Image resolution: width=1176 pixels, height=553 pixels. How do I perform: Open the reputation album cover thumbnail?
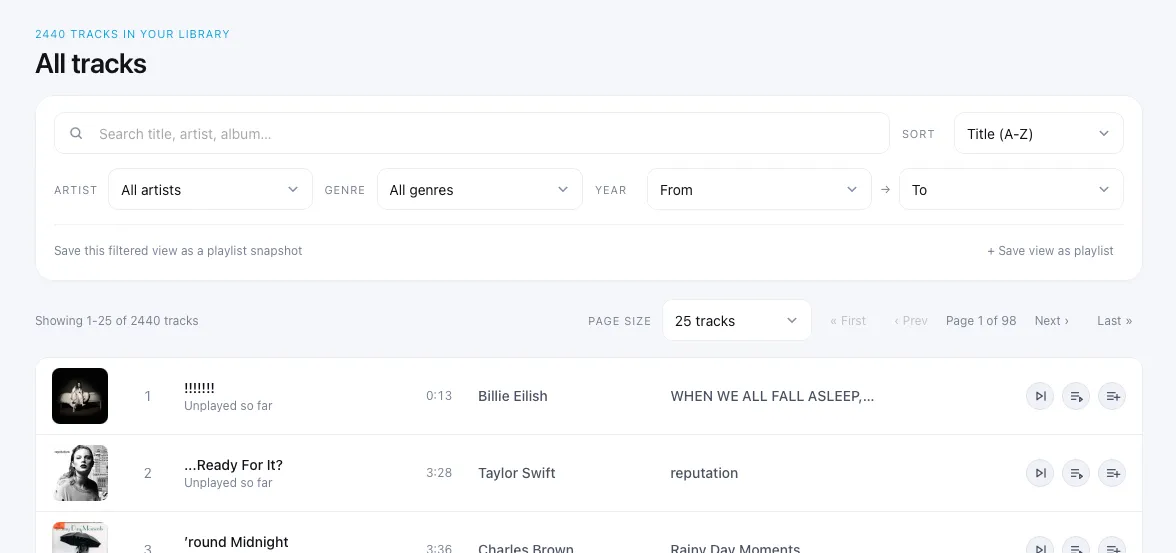pyautogui.click(x=80, y=473)
